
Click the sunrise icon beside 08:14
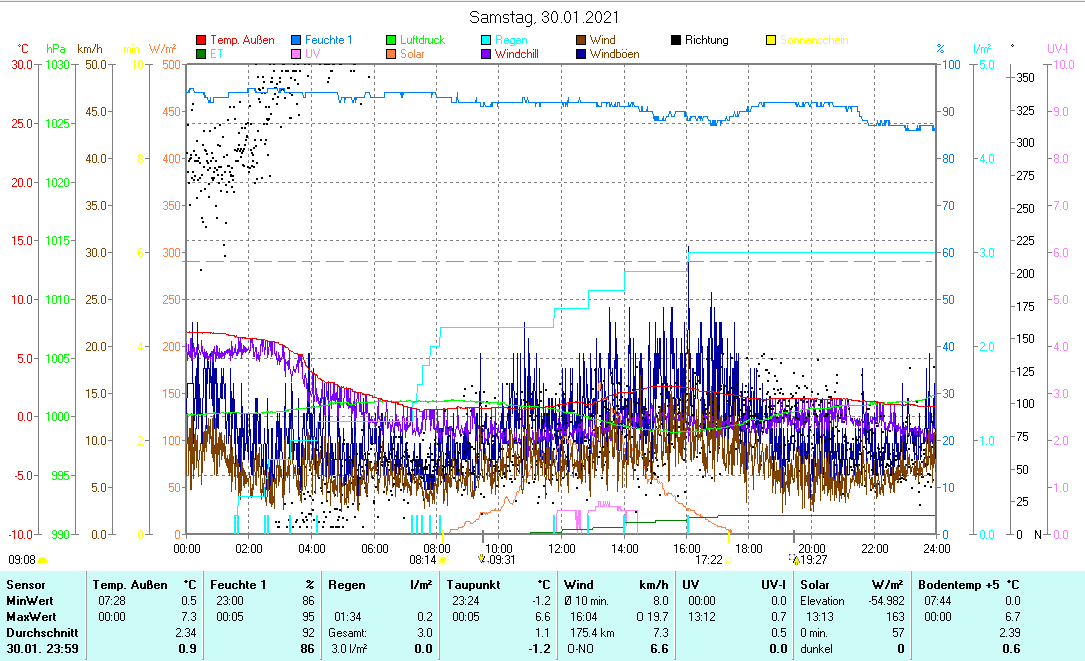[x=443, y=561]
